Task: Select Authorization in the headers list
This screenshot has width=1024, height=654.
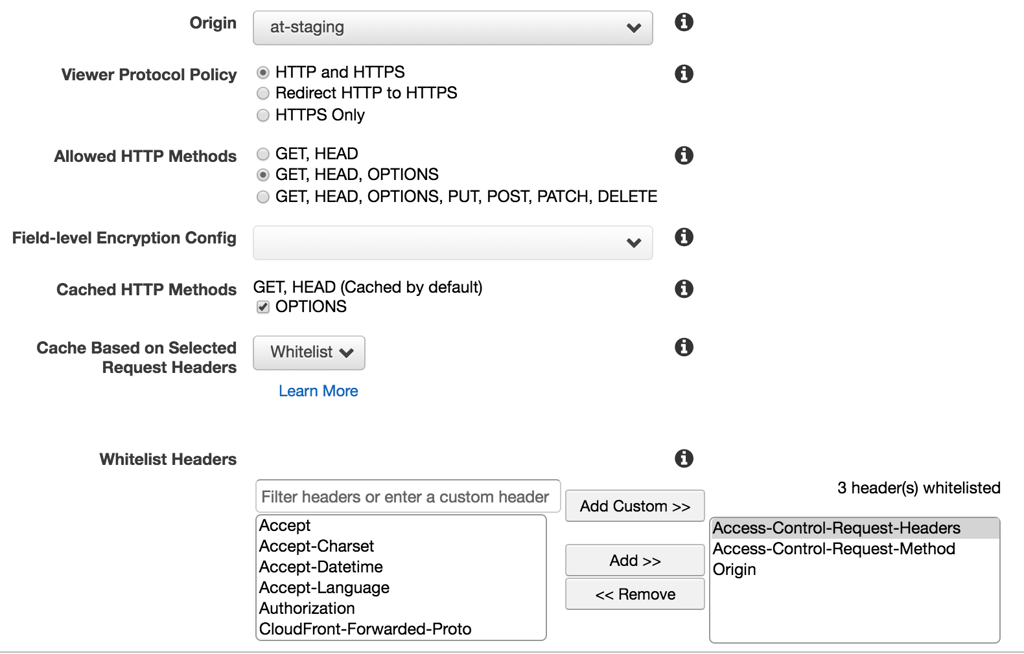Action: pos(307,608)
